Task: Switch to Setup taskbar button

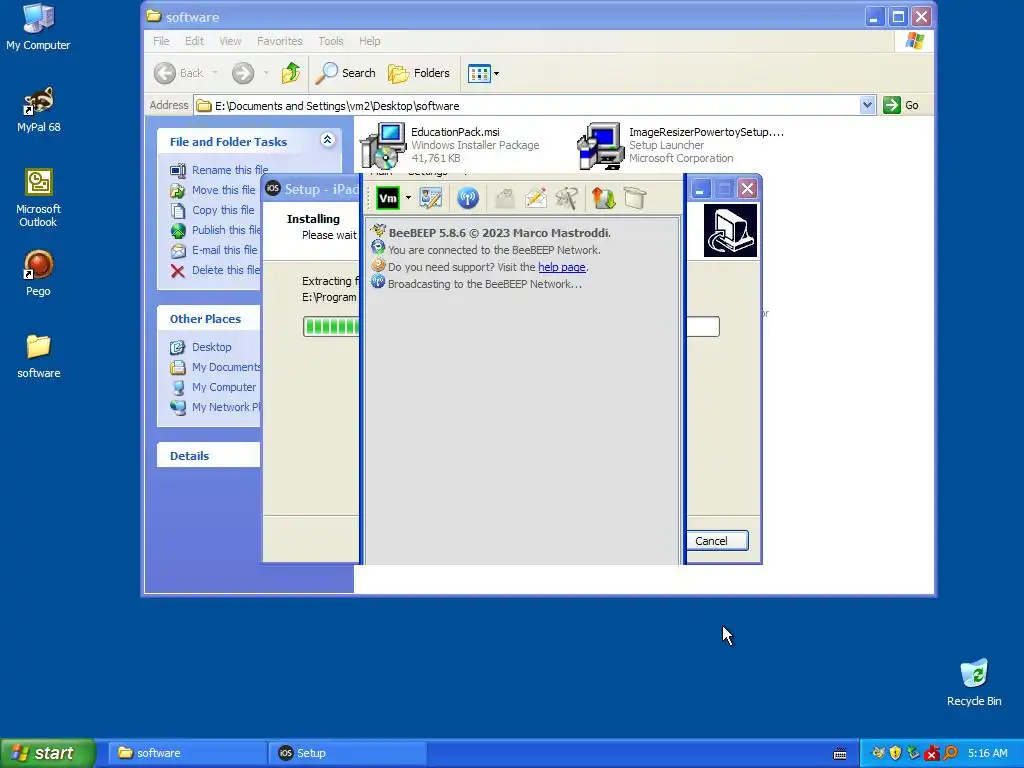Action: coord(347,753)
